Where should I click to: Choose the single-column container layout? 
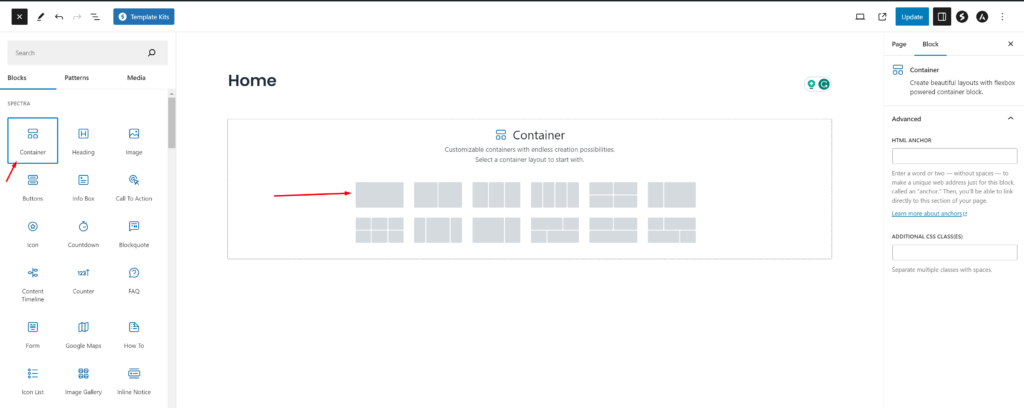(380, 194)
